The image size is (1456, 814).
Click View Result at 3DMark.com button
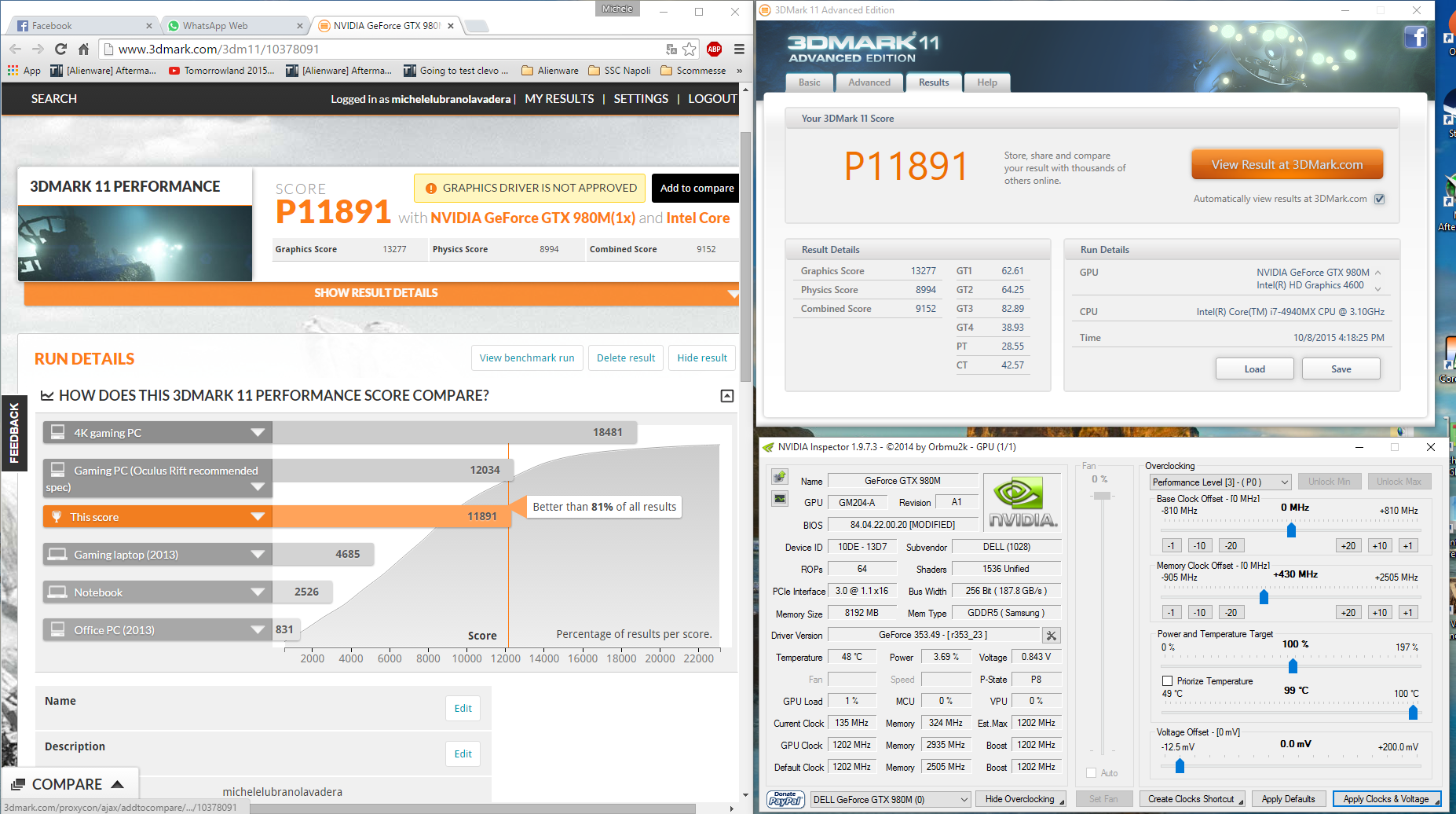(1287, 165)
